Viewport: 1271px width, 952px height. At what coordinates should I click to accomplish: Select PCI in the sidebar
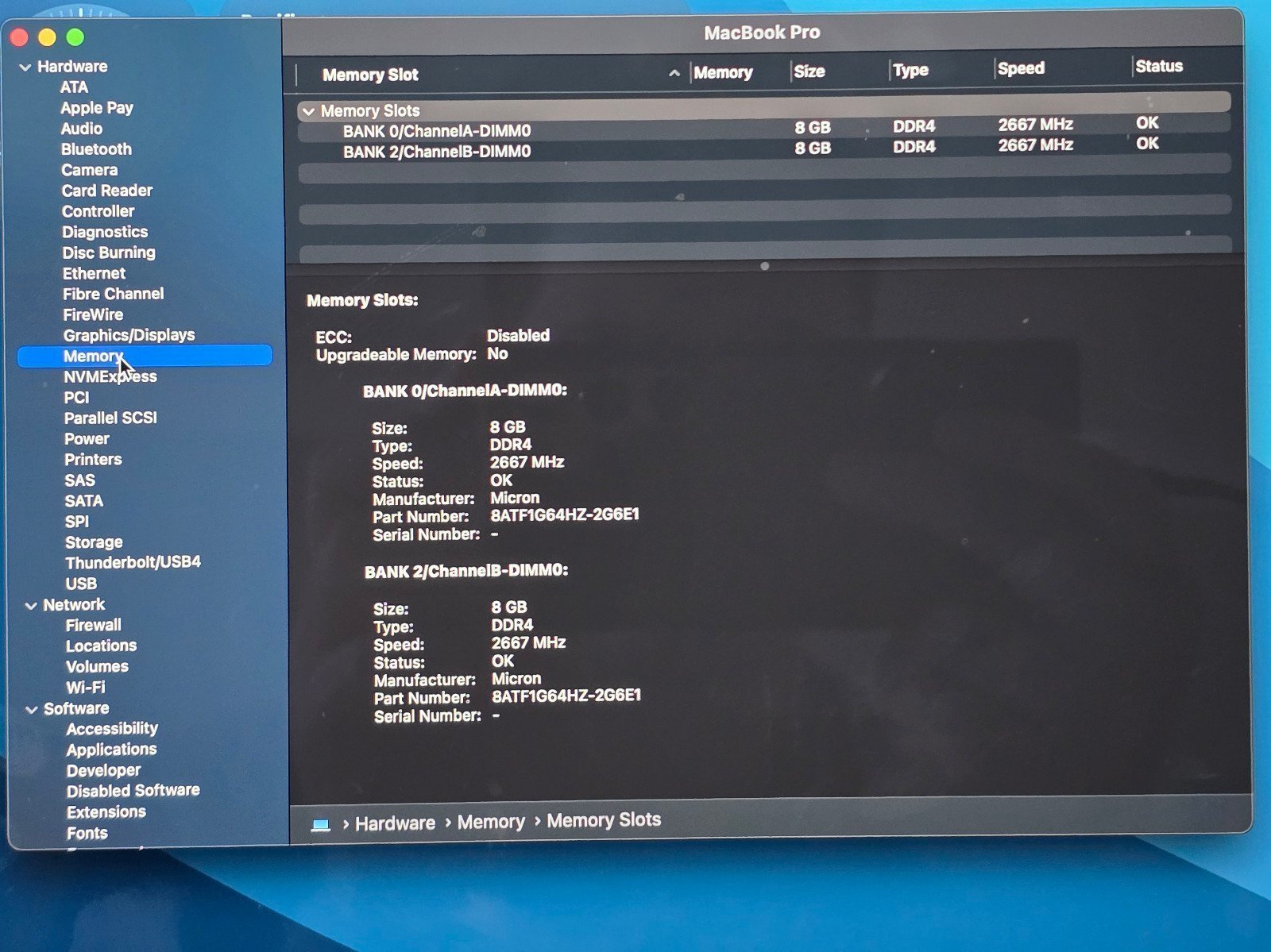[x=76, y=397]
